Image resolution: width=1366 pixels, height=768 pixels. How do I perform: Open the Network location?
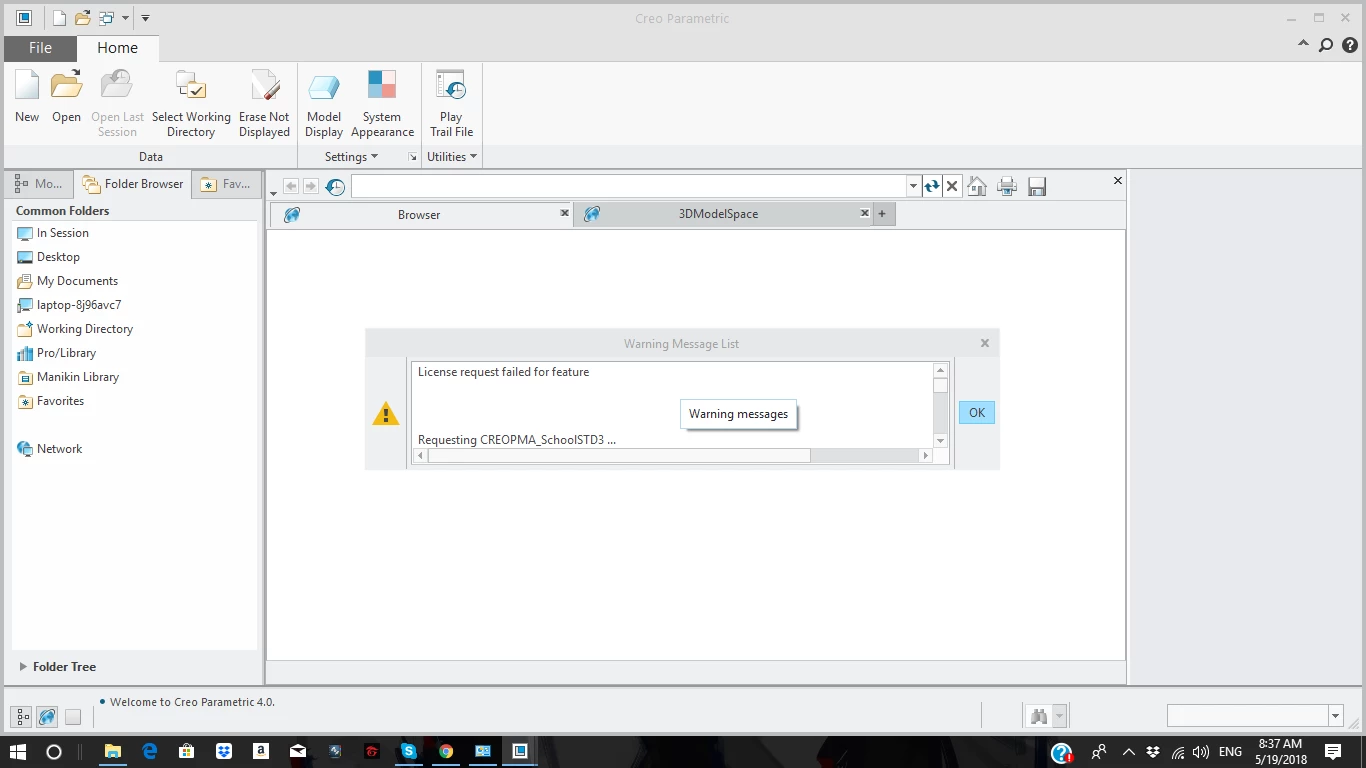click(50, 449)
